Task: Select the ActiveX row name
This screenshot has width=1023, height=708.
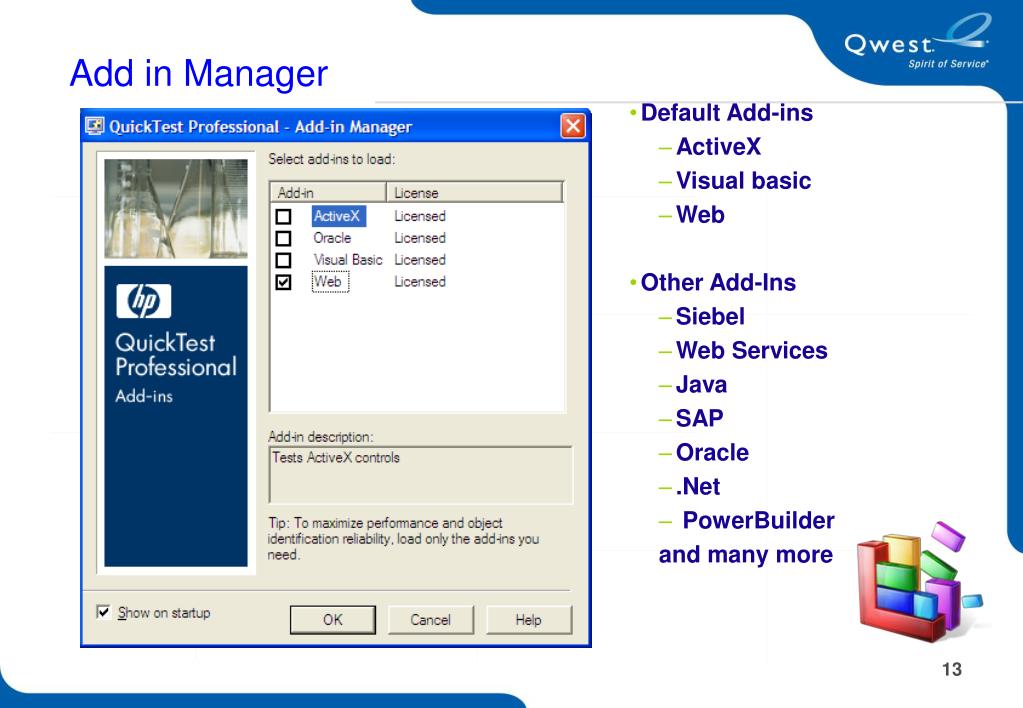Action: [337, 216]
